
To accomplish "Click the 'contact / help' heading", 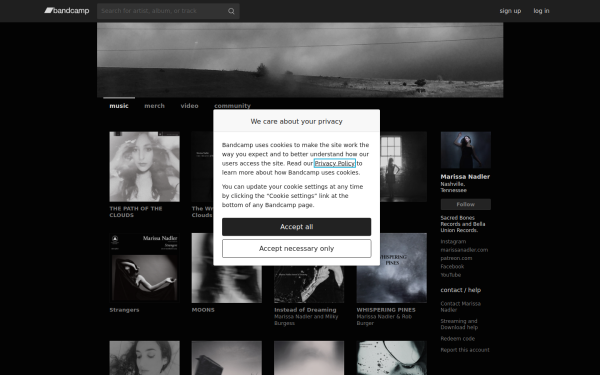I will point(461,290).
